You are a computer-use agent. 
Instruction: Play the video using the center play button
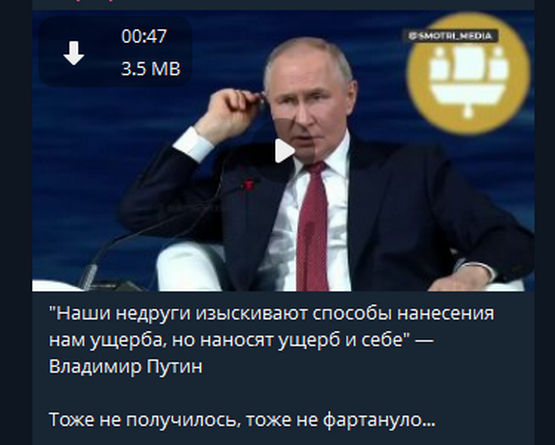tap(284, 151)
